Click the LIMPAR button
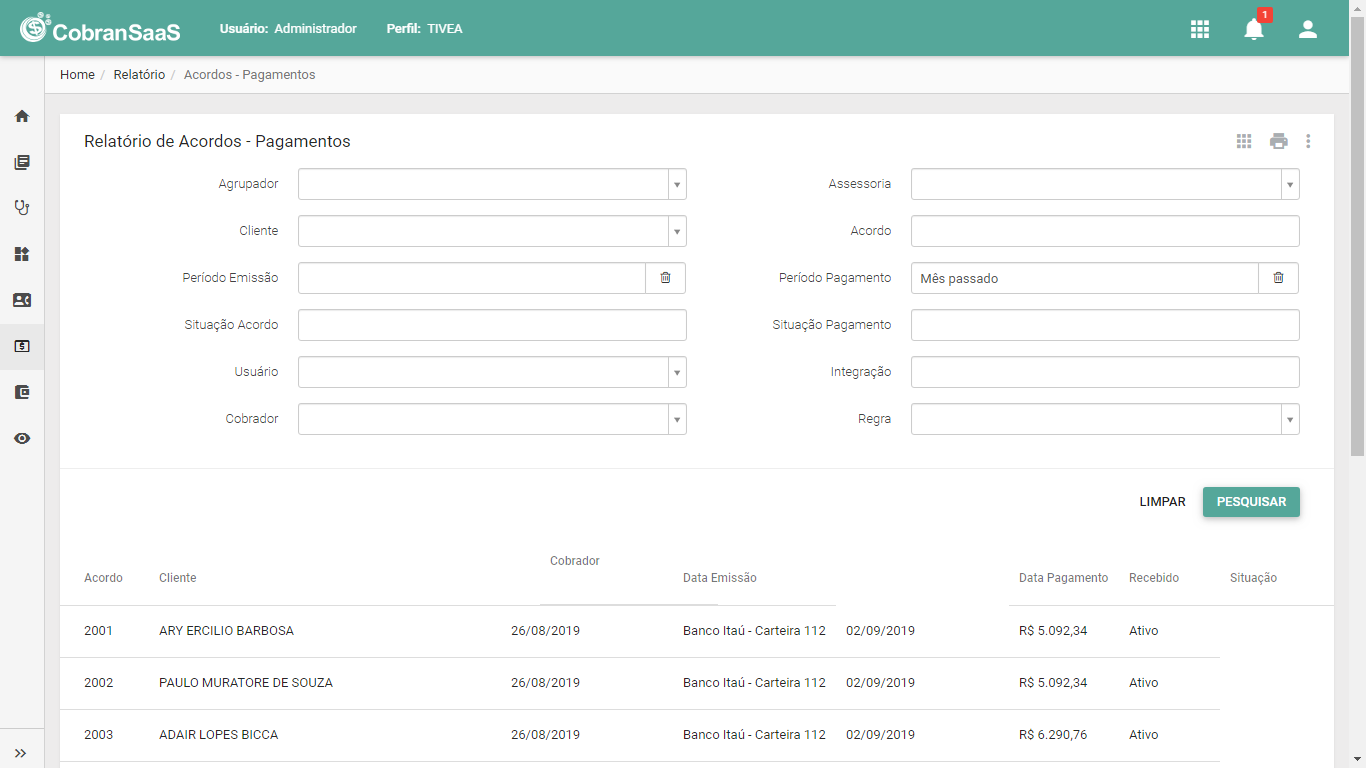The width and height of the screenshot is (1366, 768). [1162, 502]
